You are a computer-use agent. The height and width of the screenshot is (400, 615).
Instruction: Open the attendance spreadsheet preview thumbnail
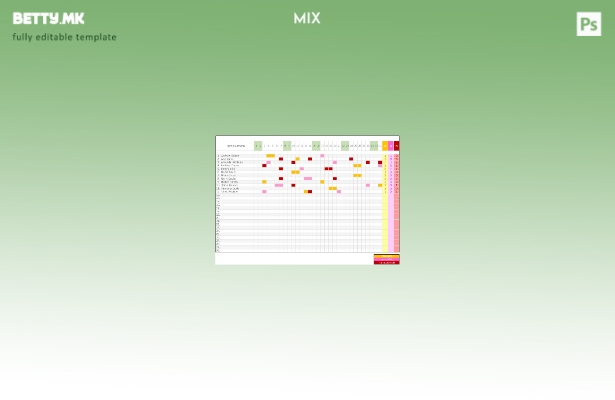tap(307, 200)
